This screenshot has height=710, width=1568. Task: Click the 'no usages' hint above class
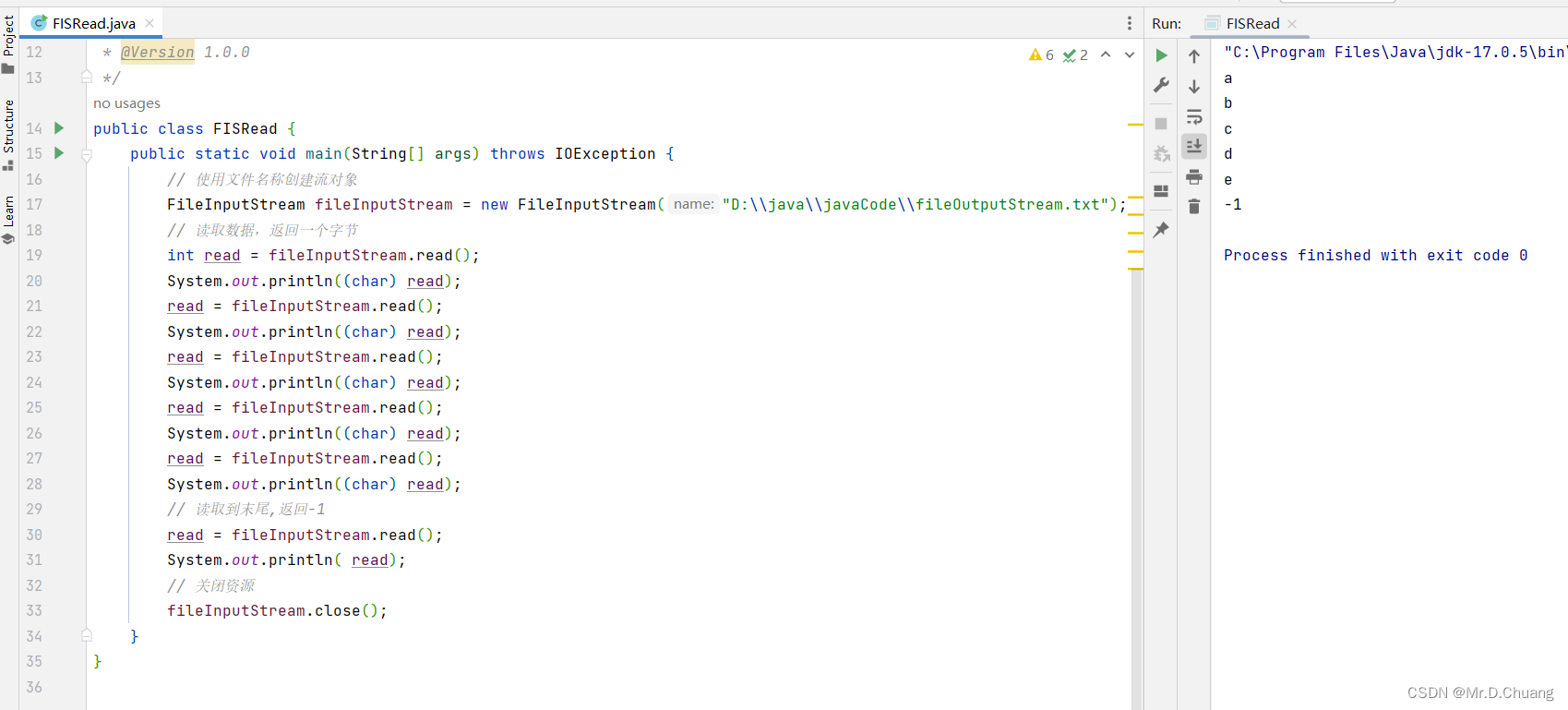tap(126, 103)
